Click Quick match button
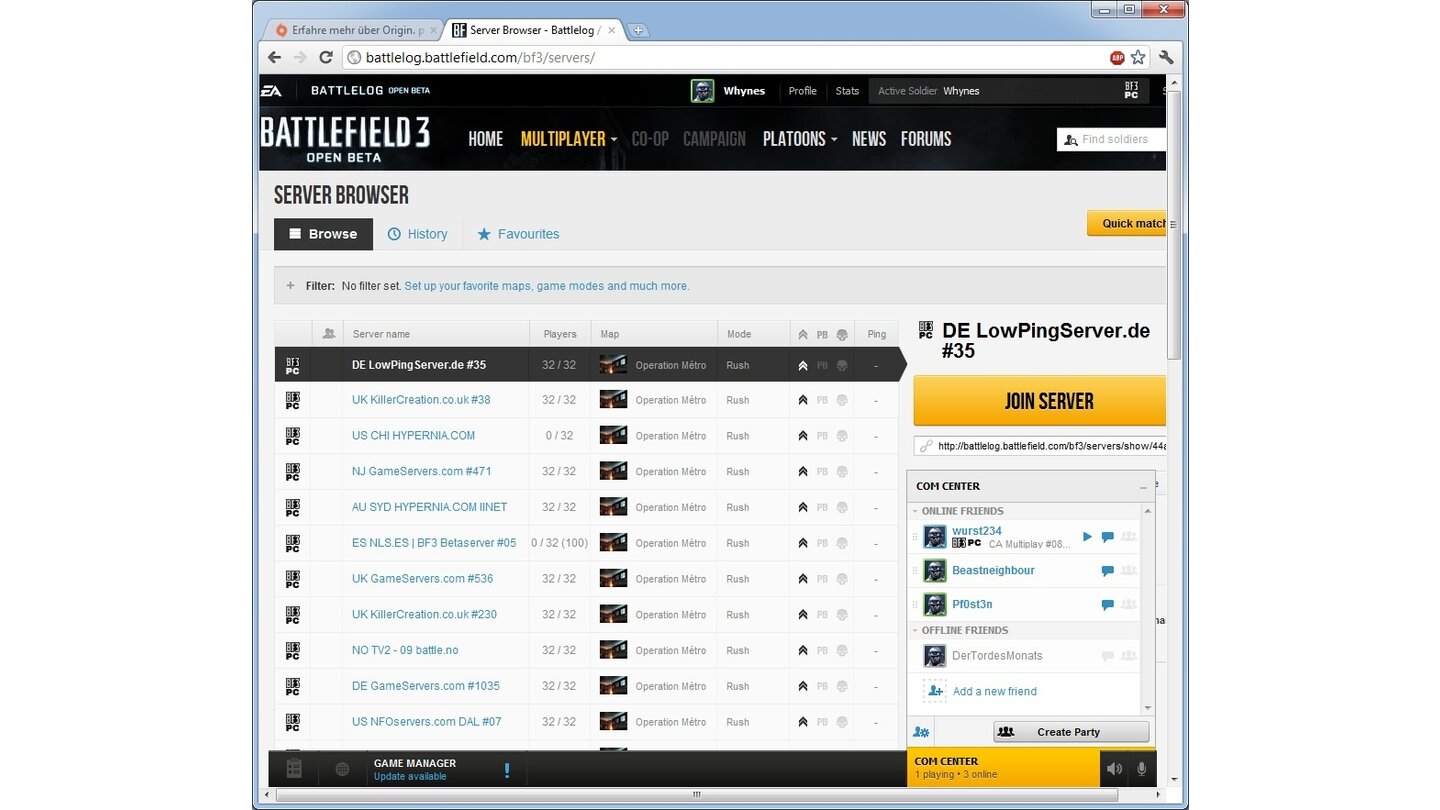The width and height of the screenshot is (1440, 810). coord(1127,223)
